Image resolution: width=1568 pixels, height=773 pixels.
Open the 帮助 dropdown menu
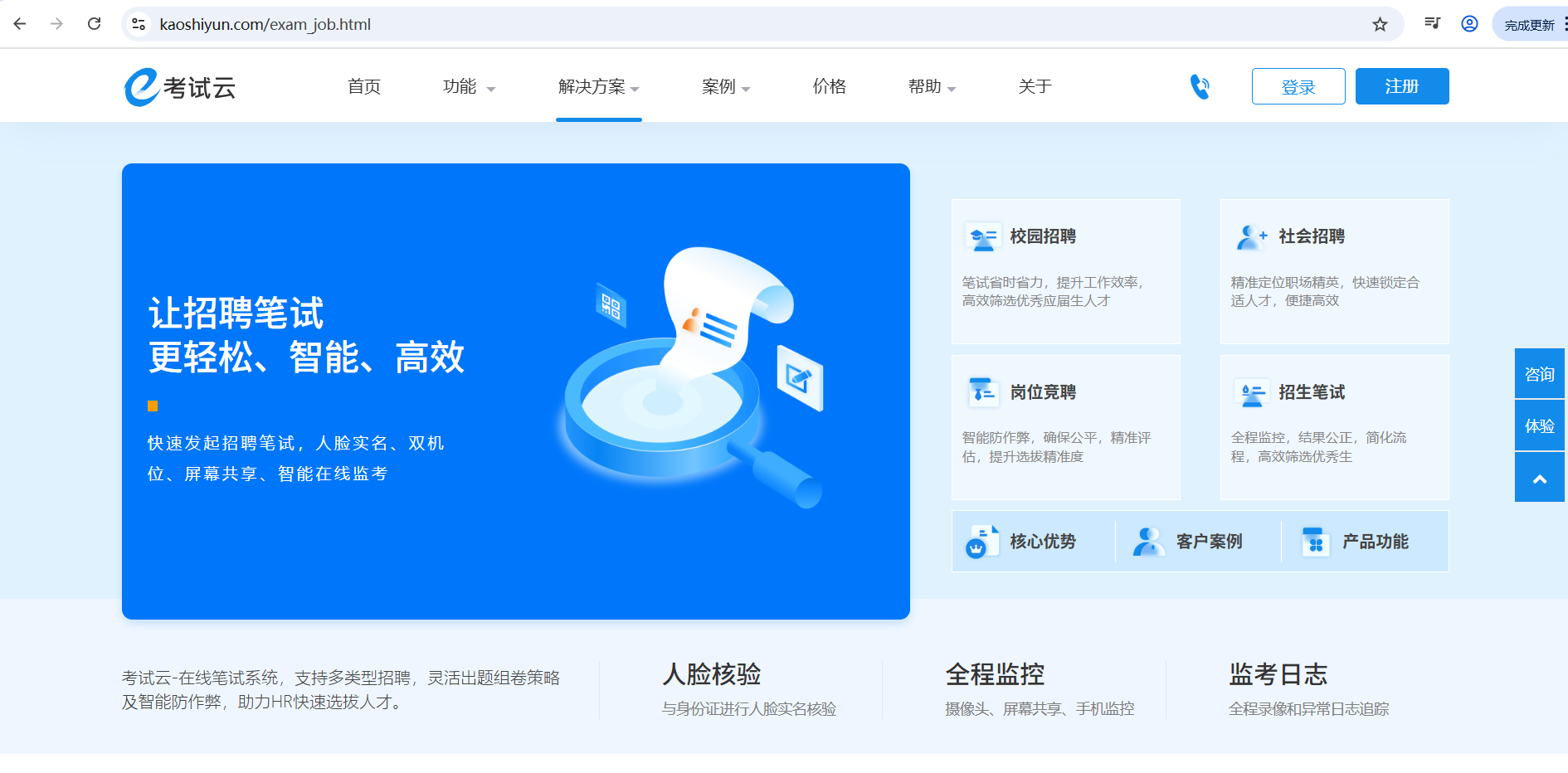click(932, 87)
